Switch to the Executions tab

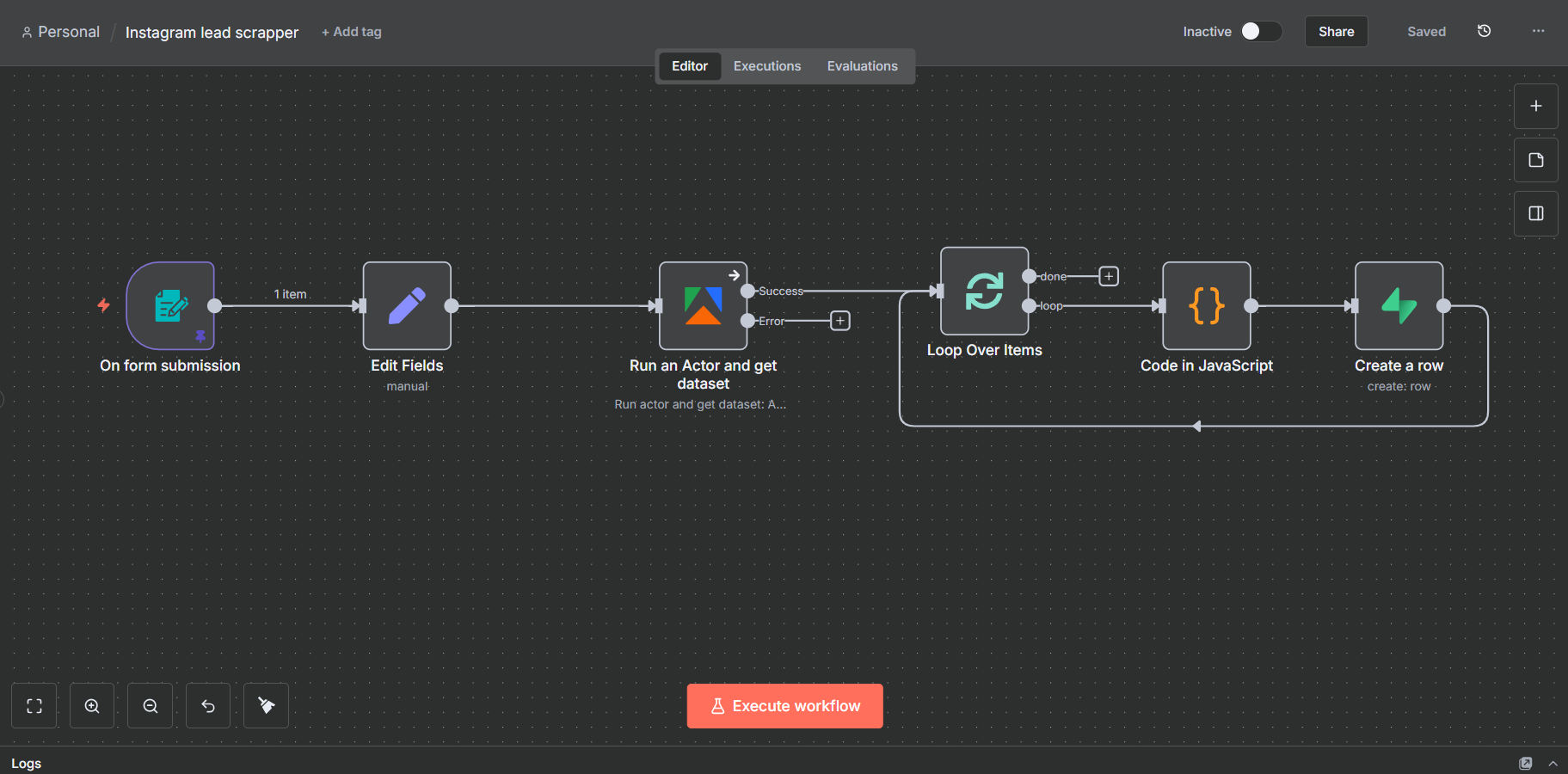tap(767, 66)
